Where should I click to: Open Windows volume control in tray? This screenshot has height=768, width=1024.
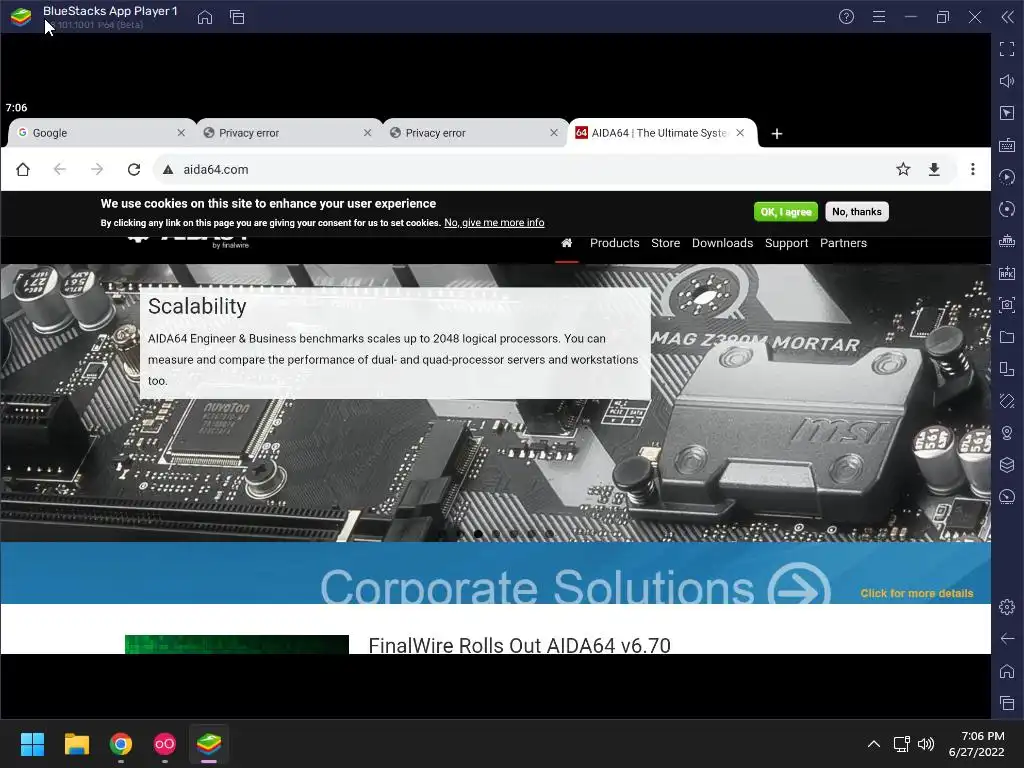click(925, 744)
